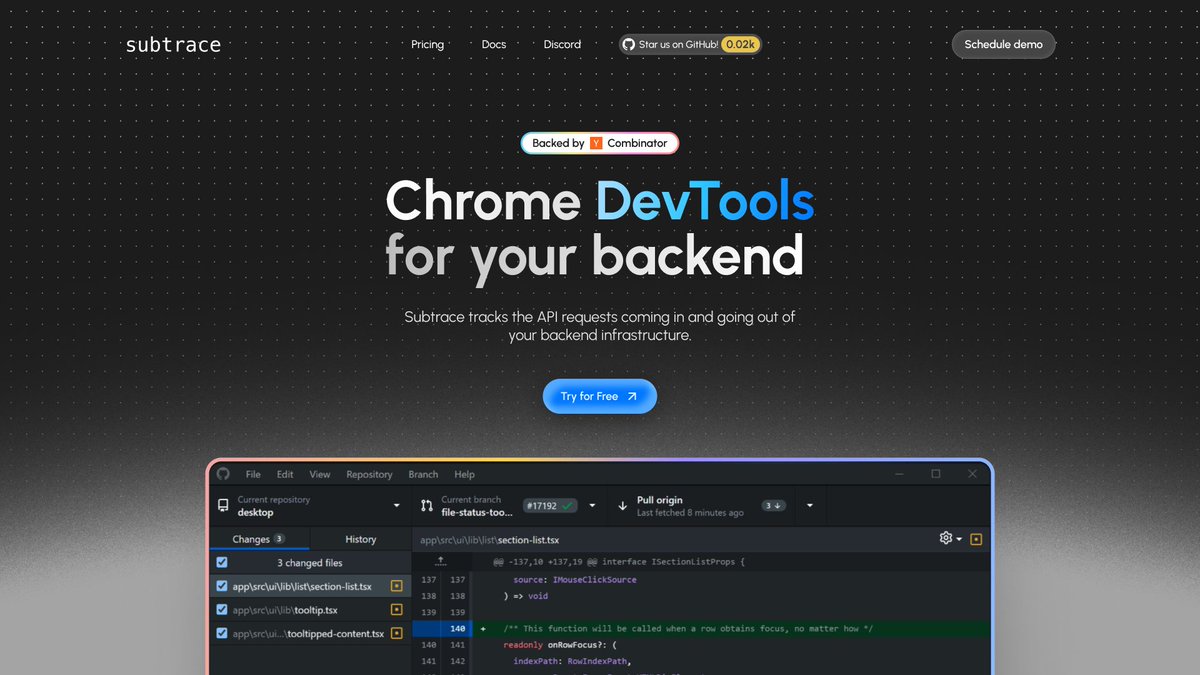Open the Help menu
Image resolution: width=1200 pixels, height=675 pixels.
[x=464, y=474]
